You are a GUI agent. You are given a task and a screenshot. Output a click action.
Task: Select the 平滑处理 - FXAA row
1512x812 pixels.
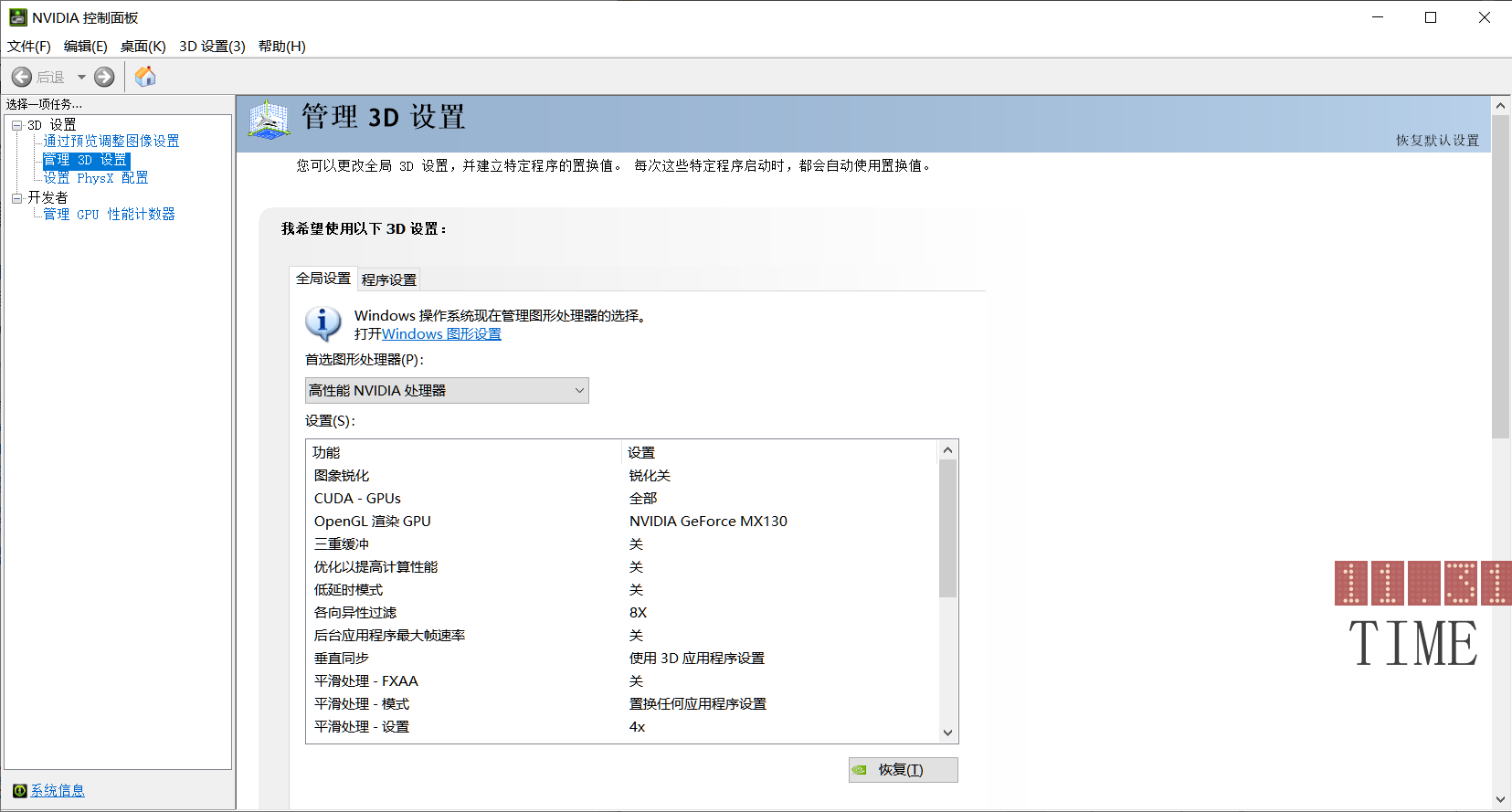tap(622, 681)
